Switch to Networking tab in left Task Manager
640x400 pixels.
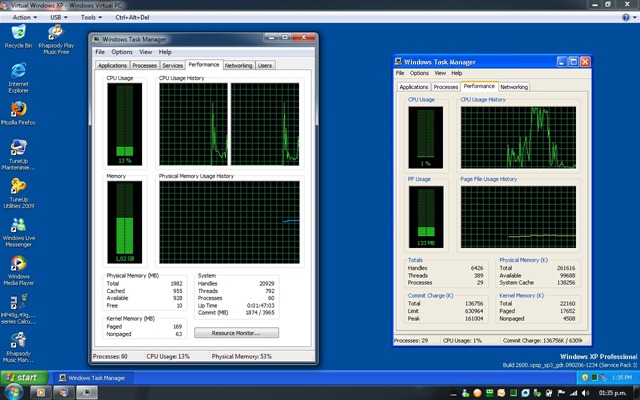(x=238, y=65)
